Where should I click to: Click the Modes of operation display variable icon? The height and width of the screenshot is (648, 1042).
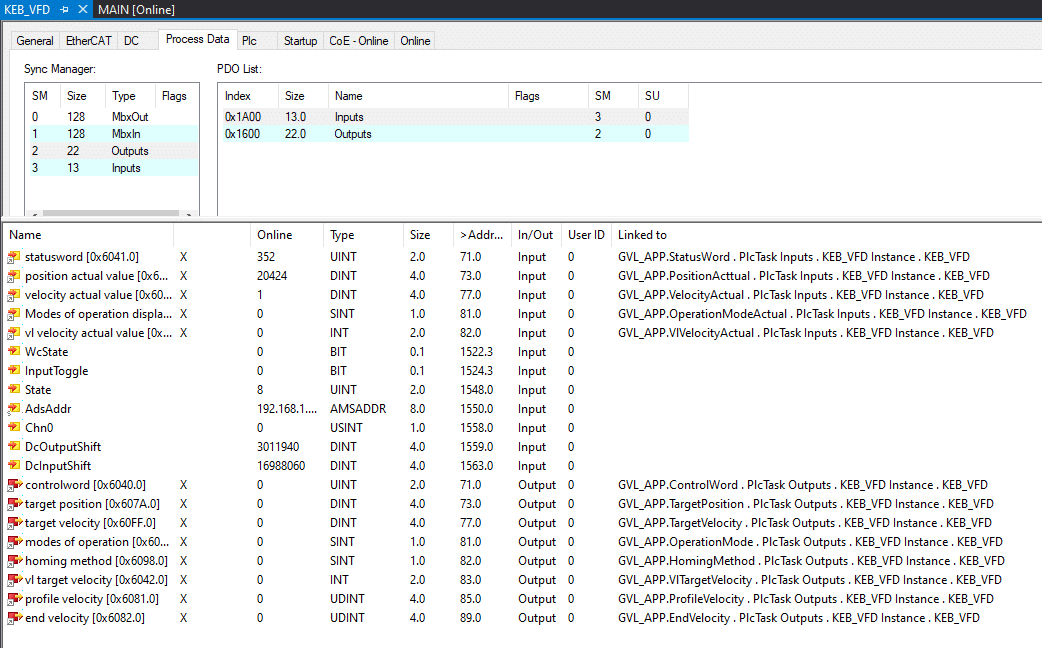(x=14, y=314)
